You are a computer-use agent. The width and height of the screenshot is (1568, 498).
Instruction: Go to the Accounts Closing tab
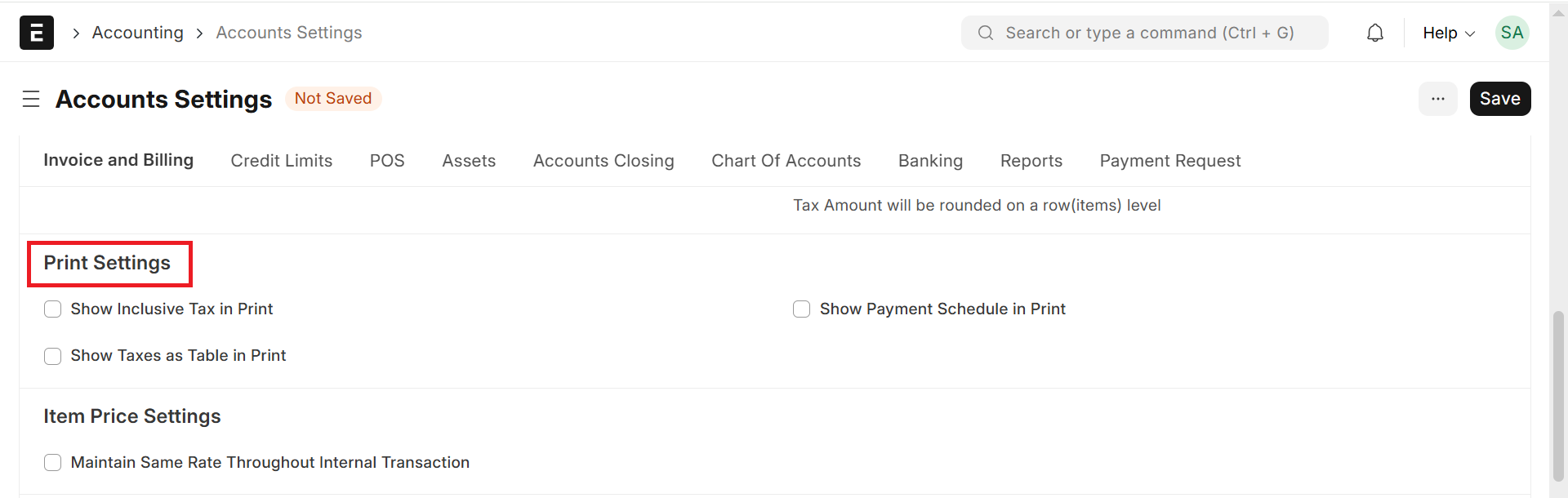pyautogui.click(x=604, y=161)
